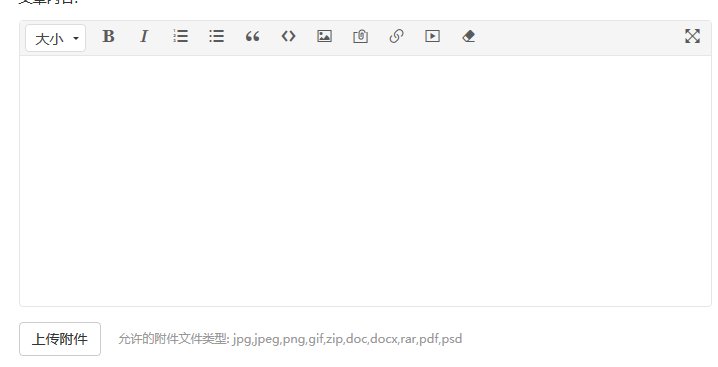Toggle bold formatting

[108, 36]
